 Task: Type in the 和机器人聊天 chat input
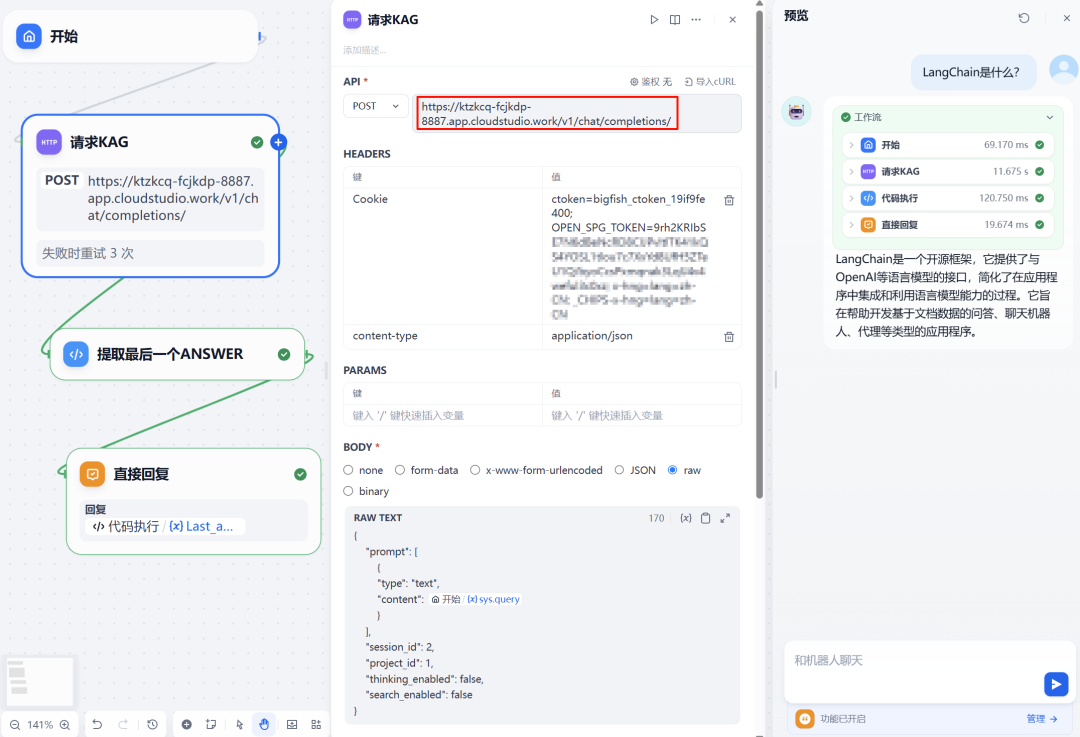click(910, 661)
